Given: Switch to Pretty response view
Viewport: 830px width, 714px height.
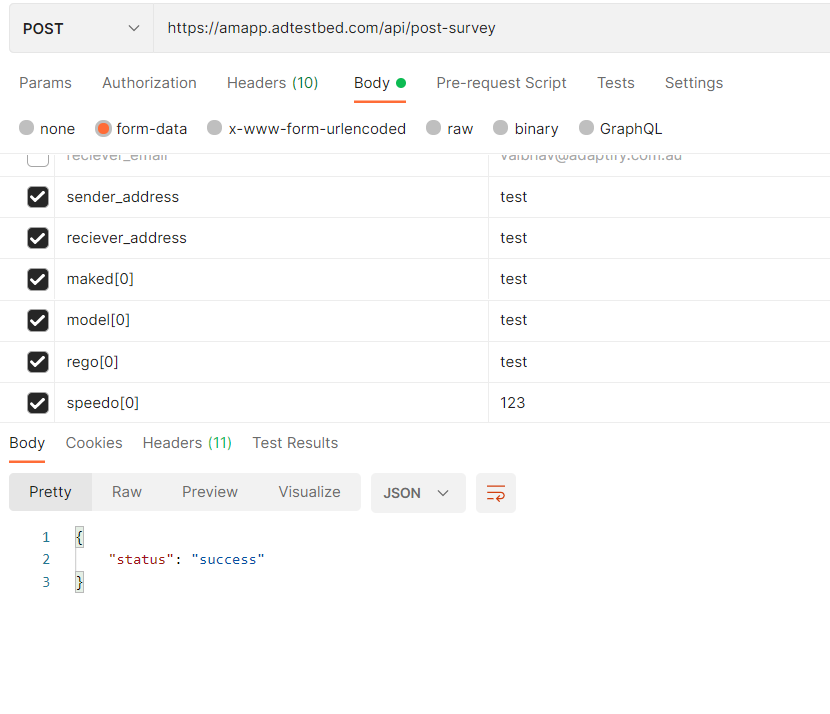Looking at the screenshot, I should 50,492.
